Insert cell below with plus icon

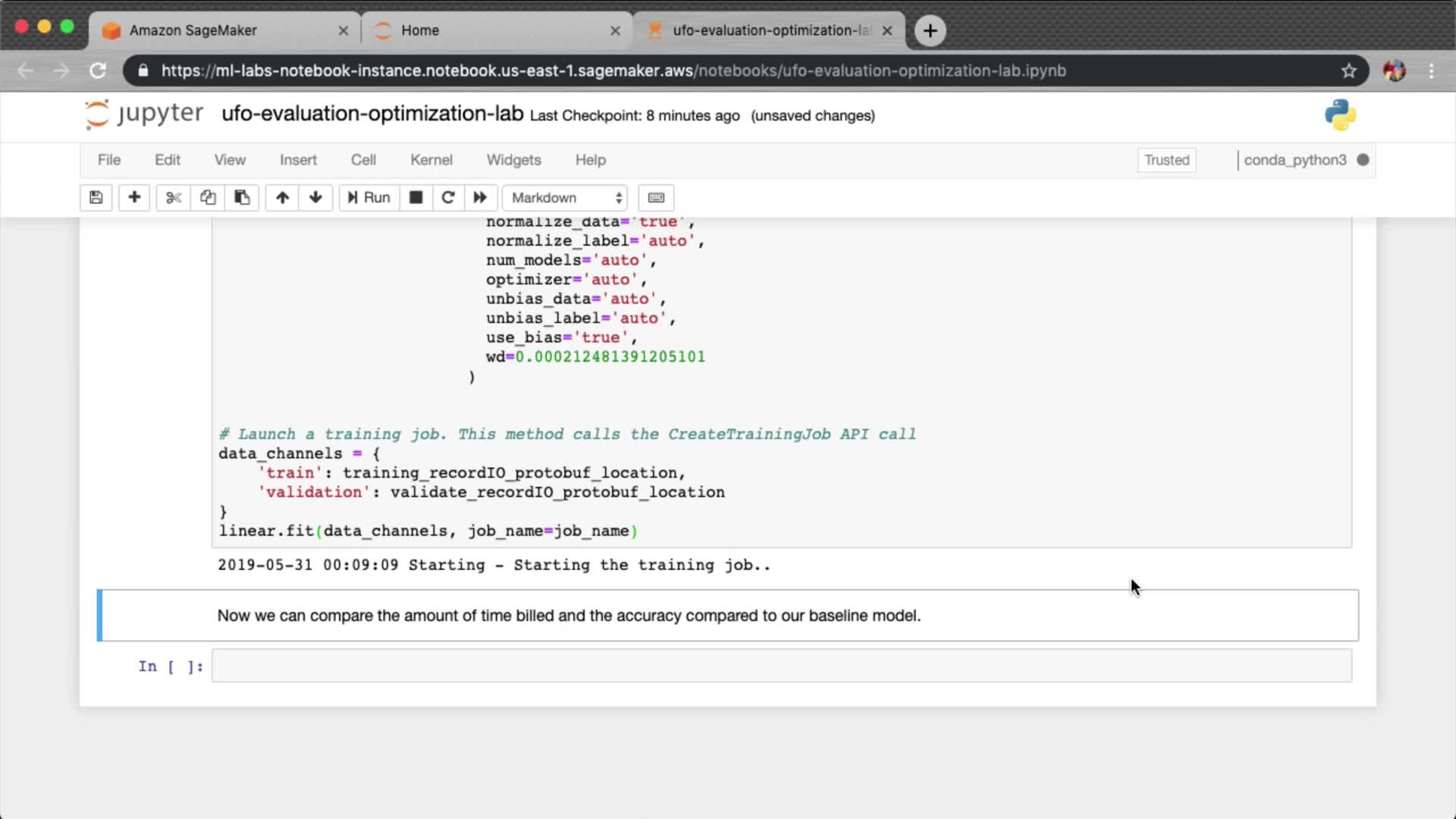tap(134, 198)
